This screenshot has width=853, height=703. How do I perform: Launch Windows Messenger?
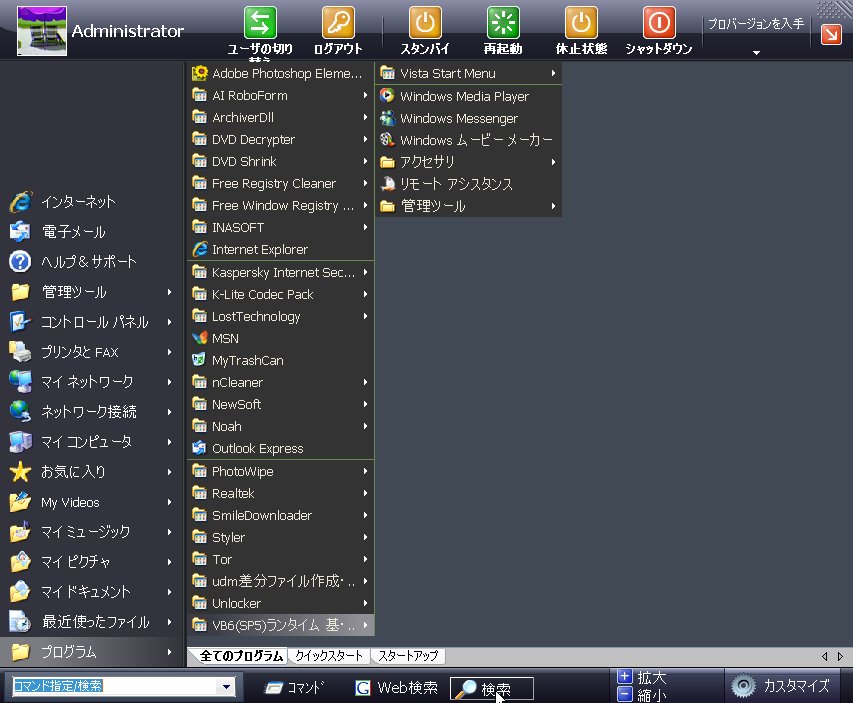click(468, 118)
